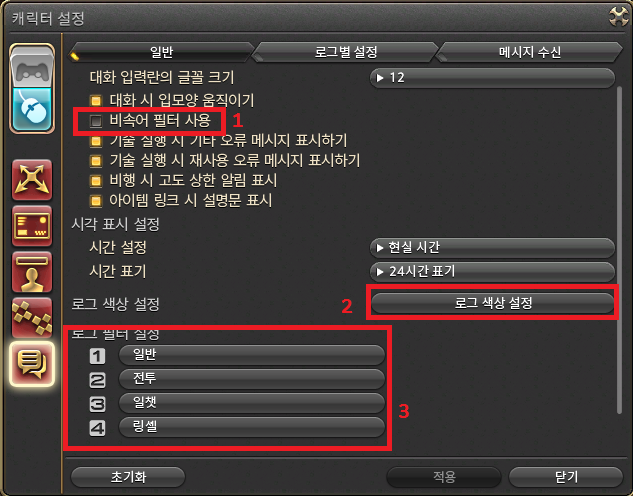
Task: Click the number 1 log filter icon
Action: click(97, 356)
